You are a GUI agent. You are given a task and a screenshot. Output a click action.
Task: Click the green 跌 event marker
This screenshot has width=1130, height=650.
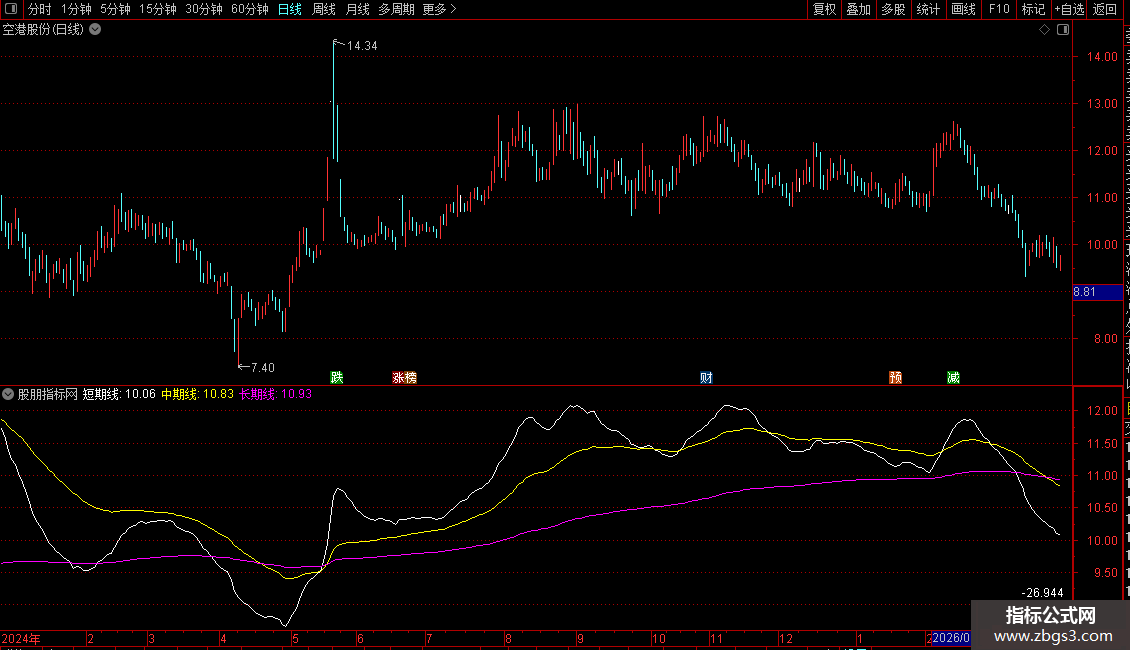tap(337, 377)
